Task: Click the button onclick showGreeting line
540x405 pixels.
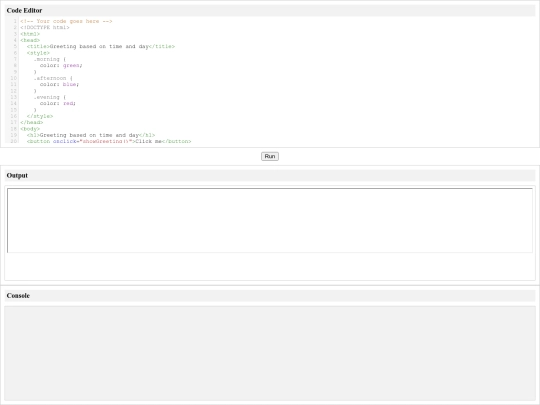Action: (x=109, y=141)
